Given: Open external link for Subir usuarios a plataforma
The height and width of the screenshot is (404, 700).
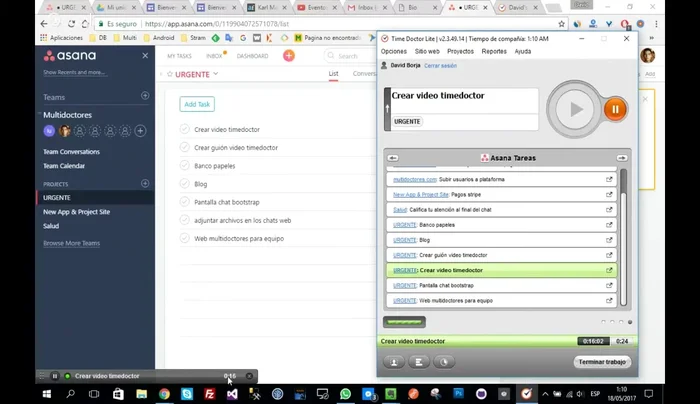Looking at the screenshot, I should (x=609, y=179).
